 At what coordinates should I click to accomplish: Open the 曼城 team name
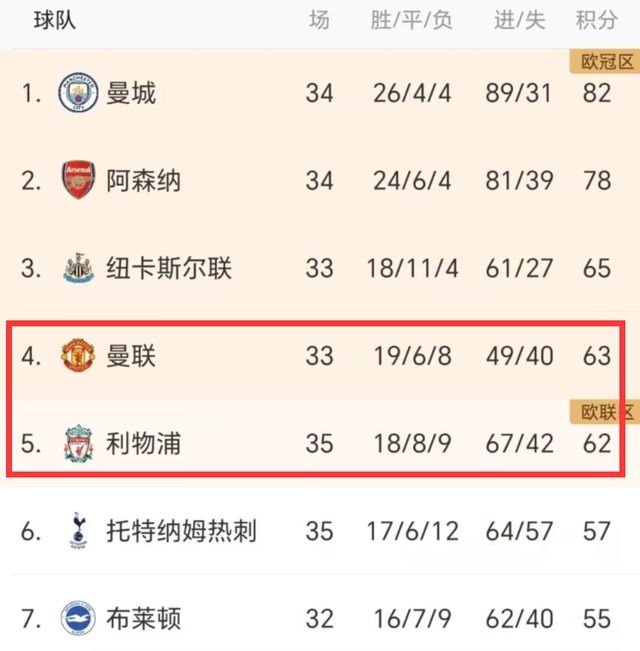(131, 94)
